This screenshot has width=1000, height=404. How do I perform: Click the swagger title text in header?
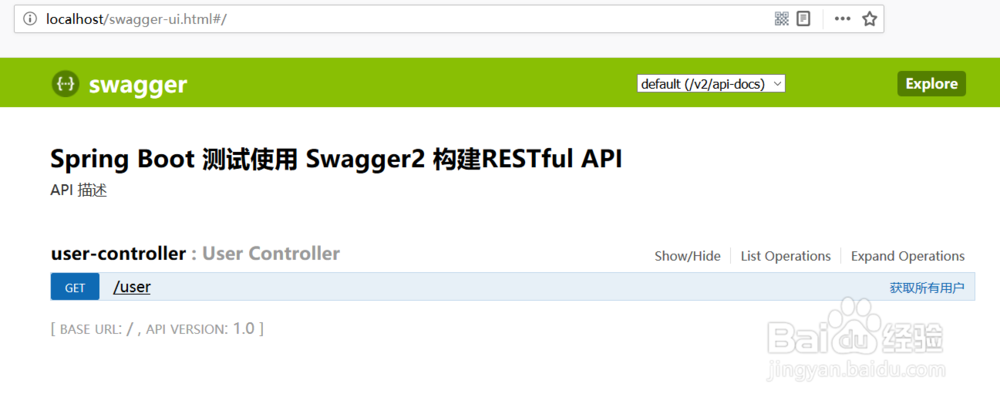tap(138, 85)
